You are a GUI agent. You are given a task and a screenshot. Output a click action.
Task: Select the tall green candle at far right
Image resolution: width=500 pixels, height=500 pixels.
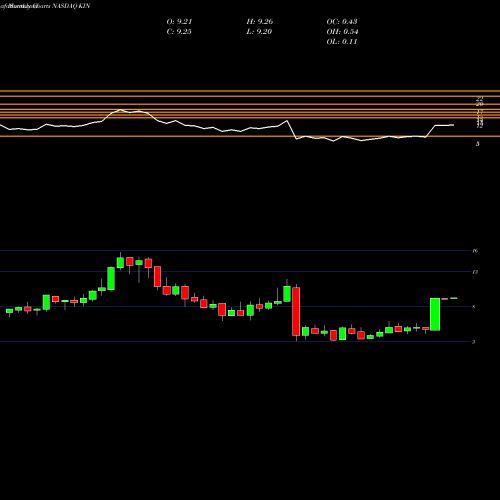point(435,314)
